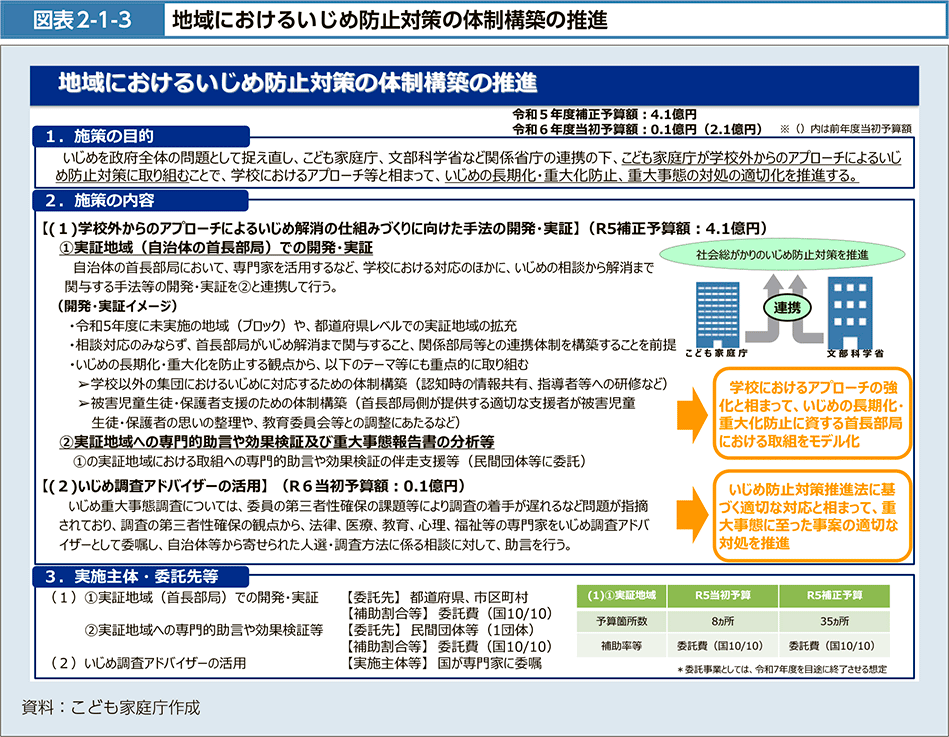
Task: Click the orange box about 首長部局 取組をモデル化
Action: [814, 413]
